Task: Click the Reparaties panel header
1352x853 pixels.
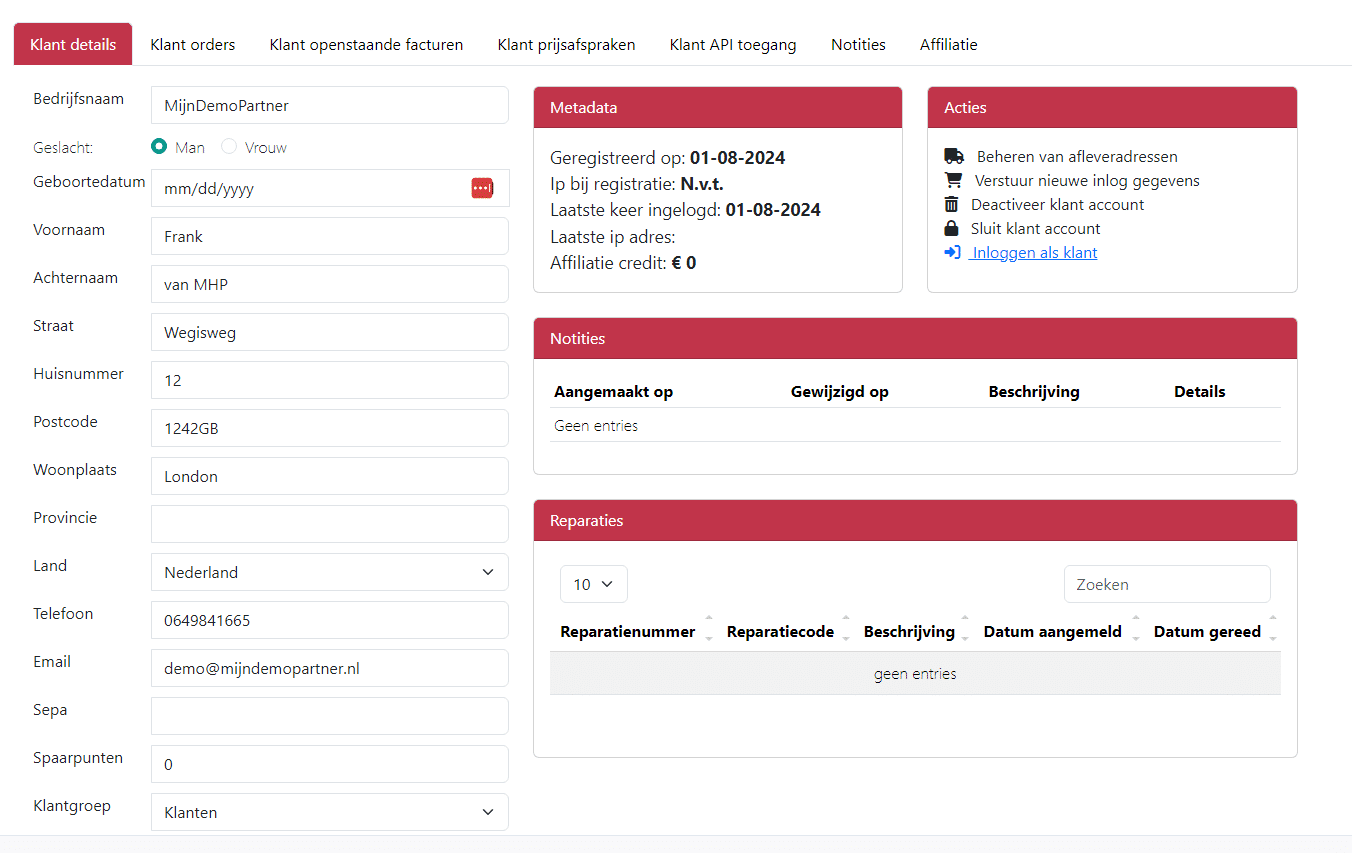Action: point(915,521)
